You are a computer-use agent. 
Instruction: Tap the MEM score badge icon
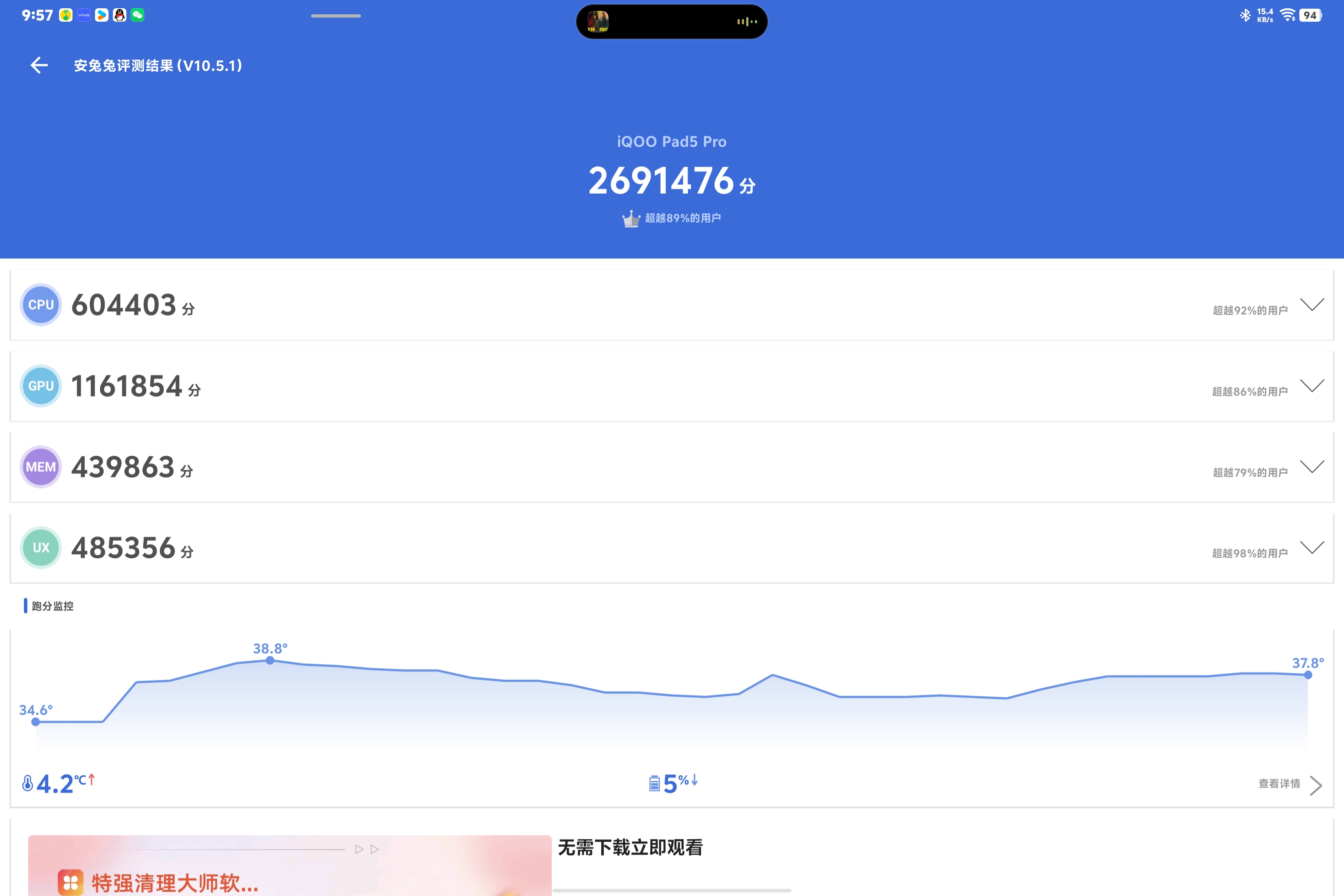pyautogui.click(x=40, y=467)
